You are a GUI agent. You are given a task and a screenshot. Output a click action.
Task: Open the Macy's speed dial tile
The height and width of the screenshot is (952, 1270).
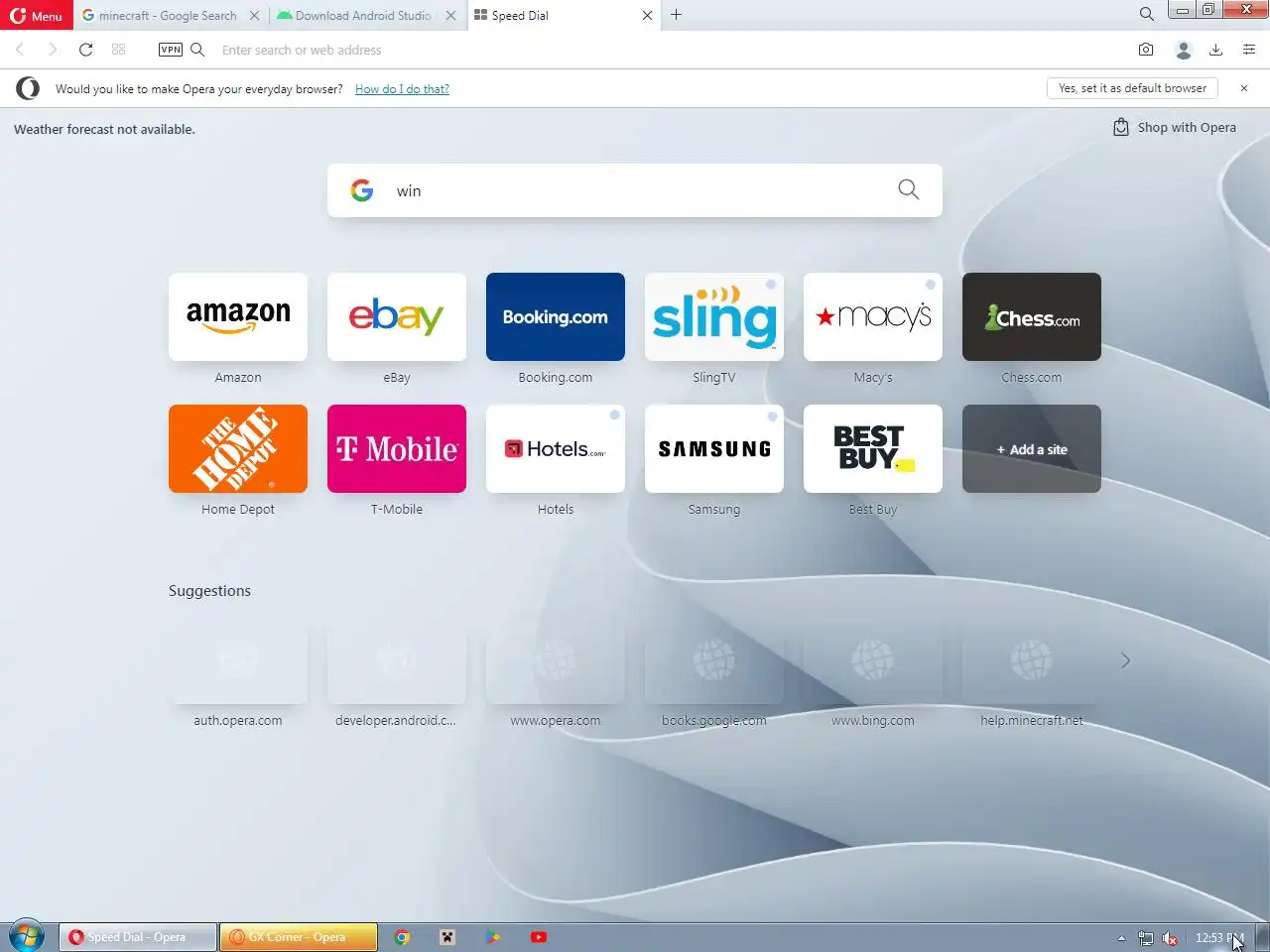(873, 316)
